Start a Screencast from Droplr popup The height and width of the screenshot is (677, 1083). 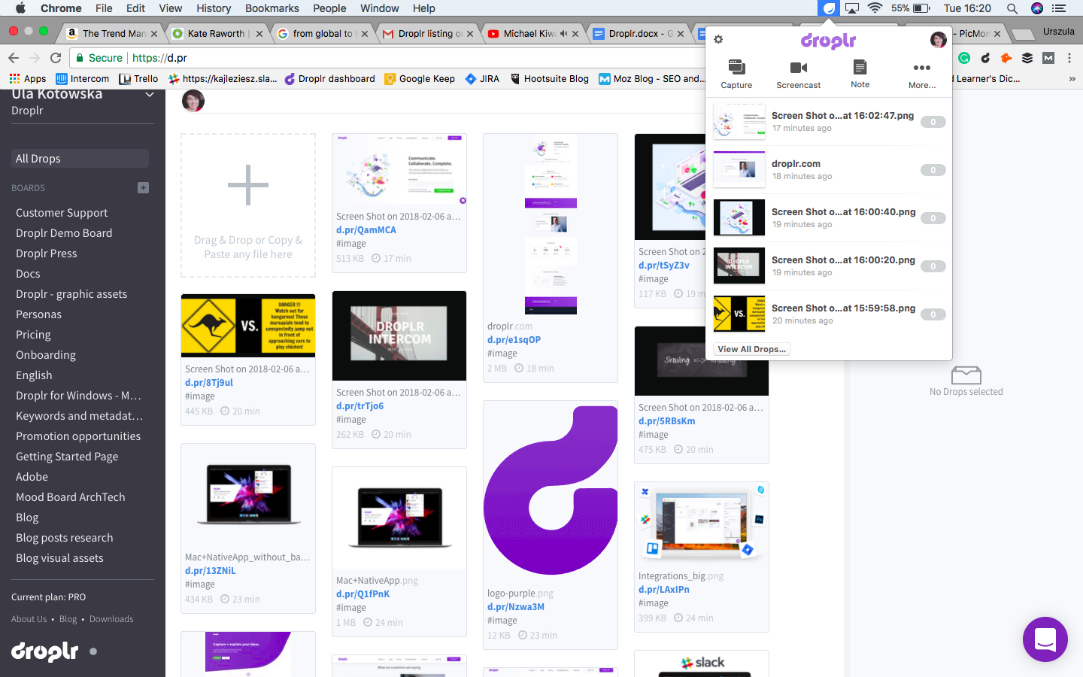tap(798, 74)
